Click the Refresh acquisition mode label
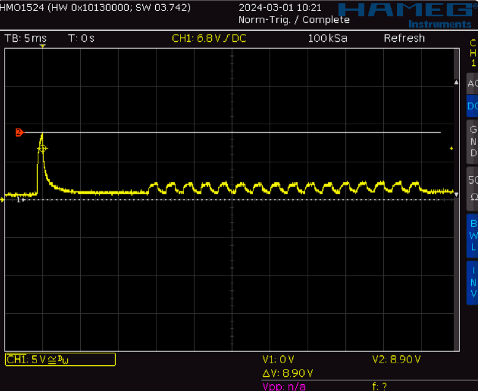478x391 pixels. point(404,38)
